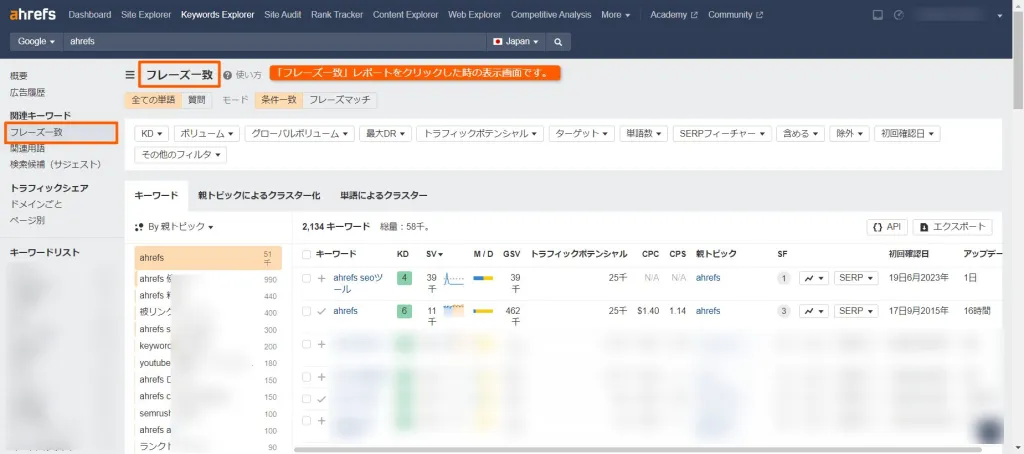Open the 初回確認日 filter dropdown
Image resolution: width=1024 pixels, height=454 pixels.
906,133
